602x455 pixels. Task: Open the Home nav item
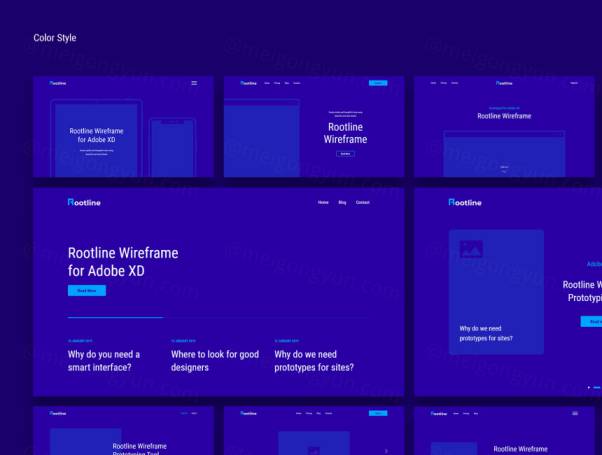coord(323,202)
